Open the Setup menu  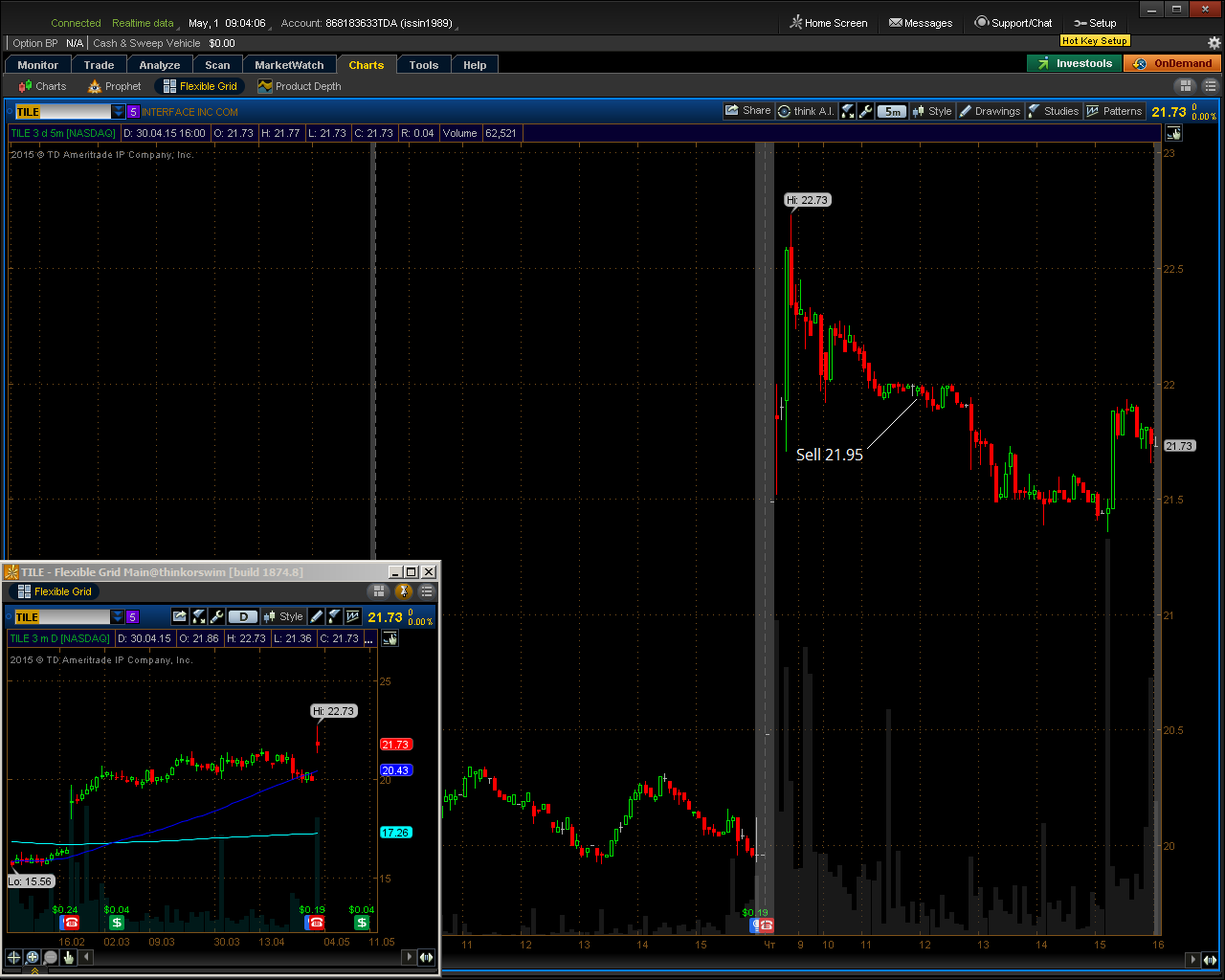(1096, 23)
